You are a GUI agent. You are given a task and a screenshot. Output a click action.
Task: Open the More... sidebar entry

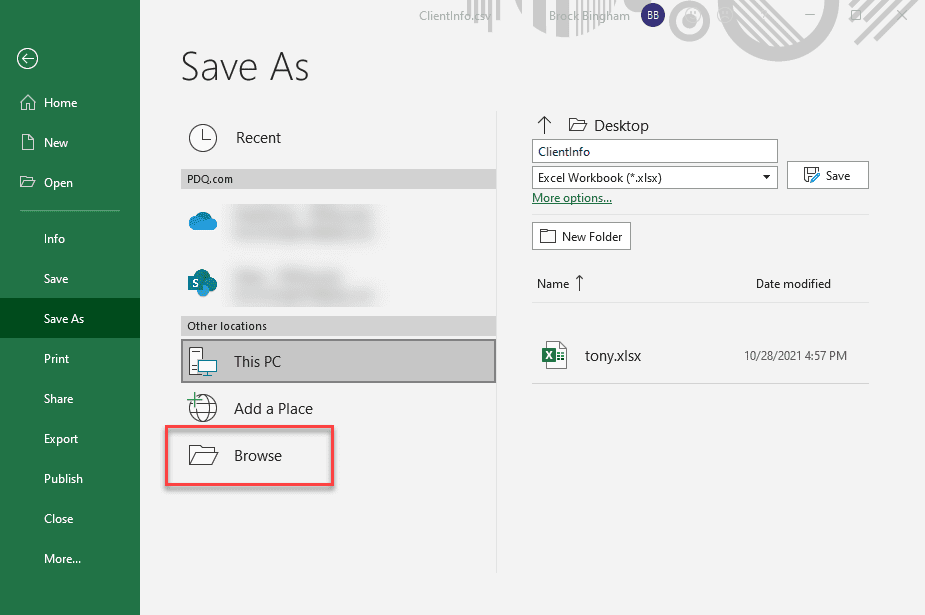[x=63, y=559]
